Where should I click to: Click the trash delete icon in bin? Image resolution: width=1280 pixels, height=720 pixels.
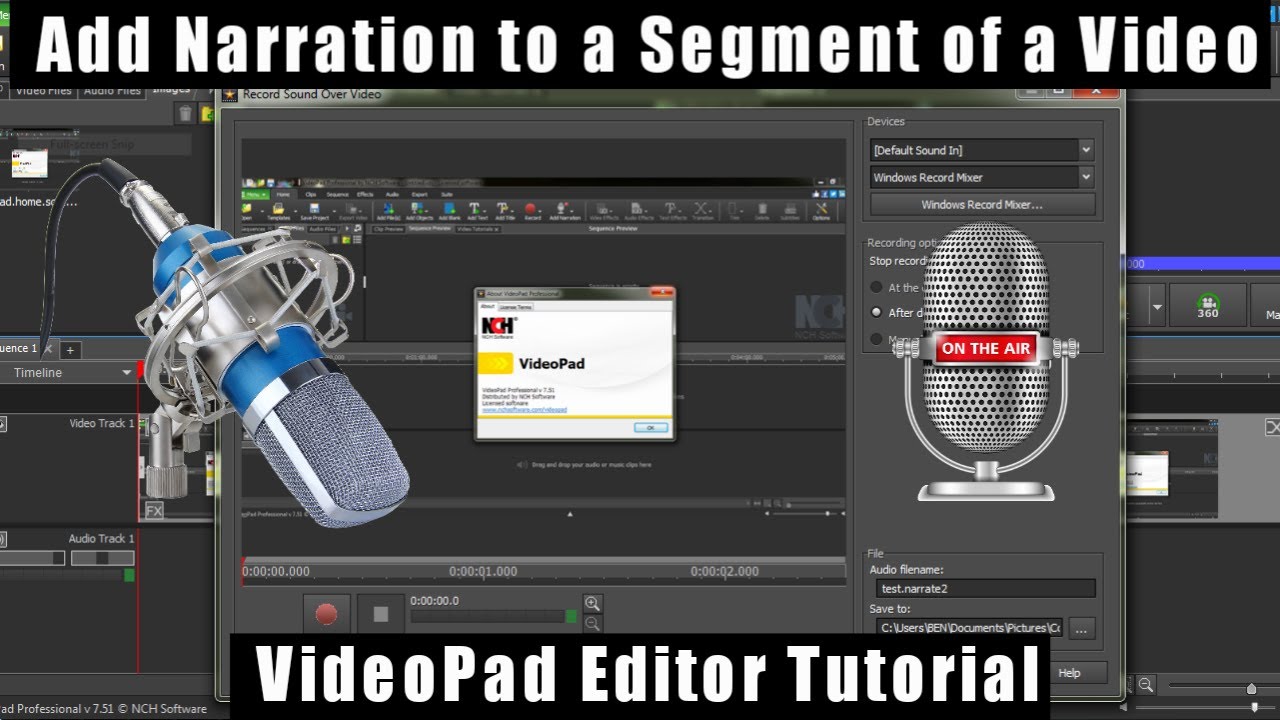click(x=185, y=114)
